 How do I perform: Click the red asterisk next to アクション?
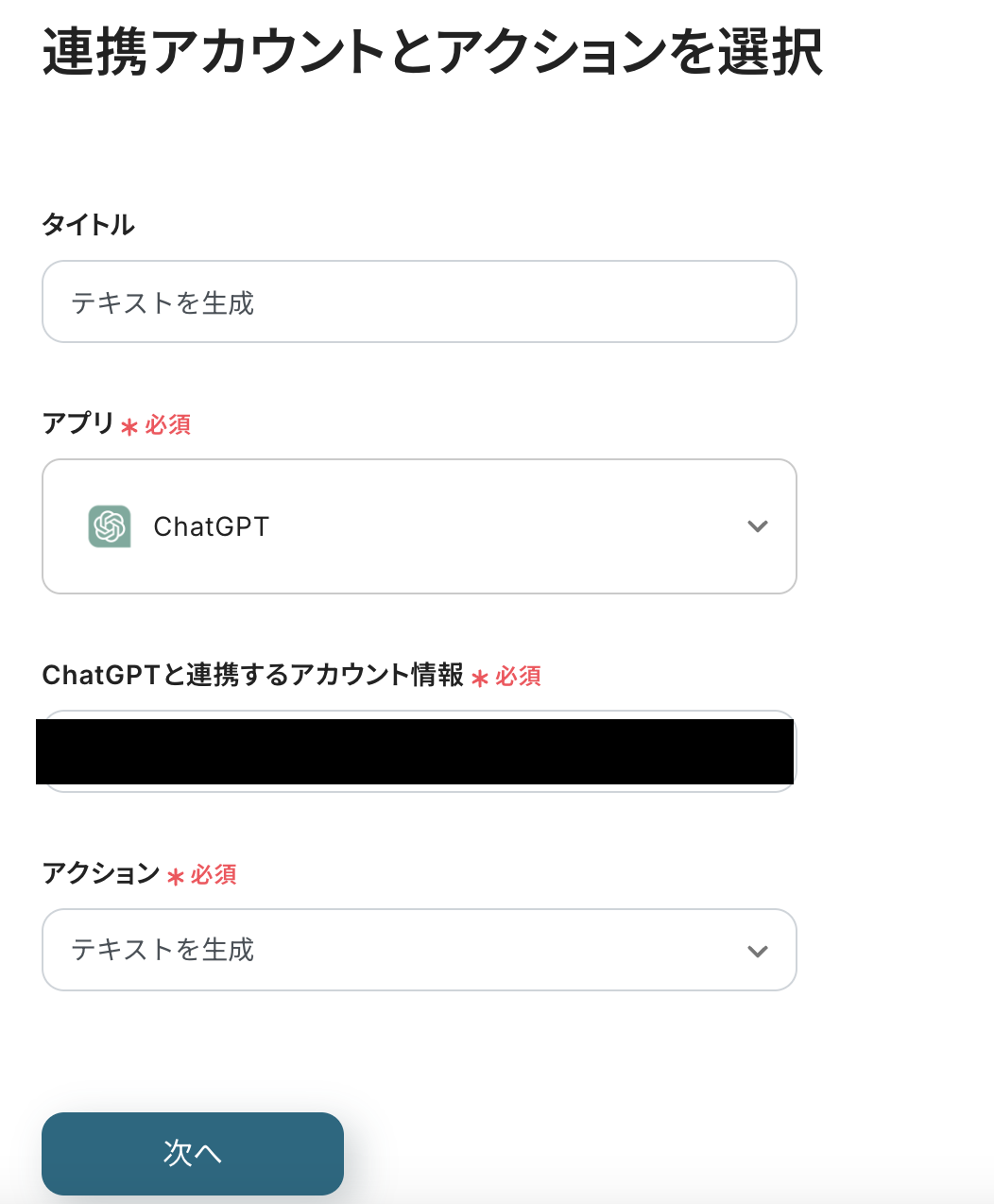[x=174, y=877]
